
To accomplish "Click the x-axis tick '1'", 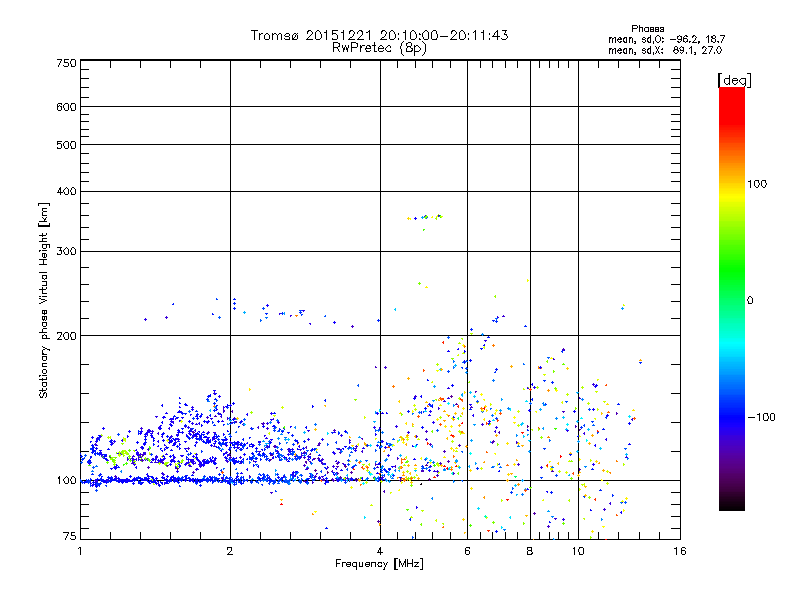I will [x=80, y=551].
